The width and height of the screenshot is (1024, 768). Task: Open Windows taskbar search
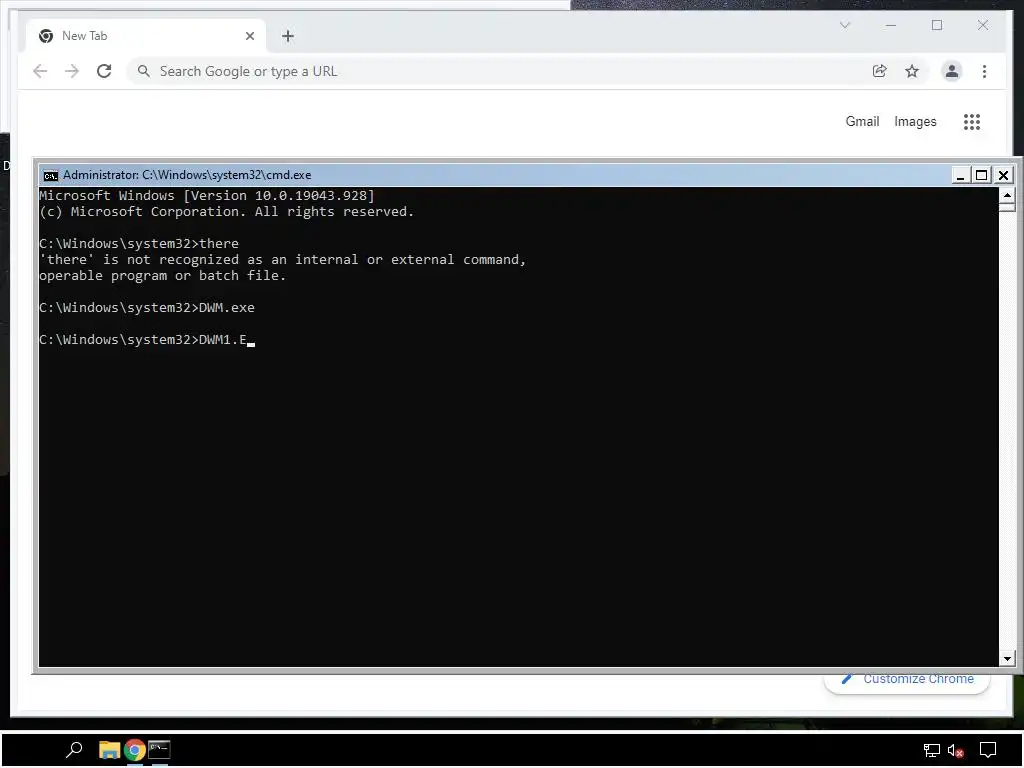pos(74,750)
